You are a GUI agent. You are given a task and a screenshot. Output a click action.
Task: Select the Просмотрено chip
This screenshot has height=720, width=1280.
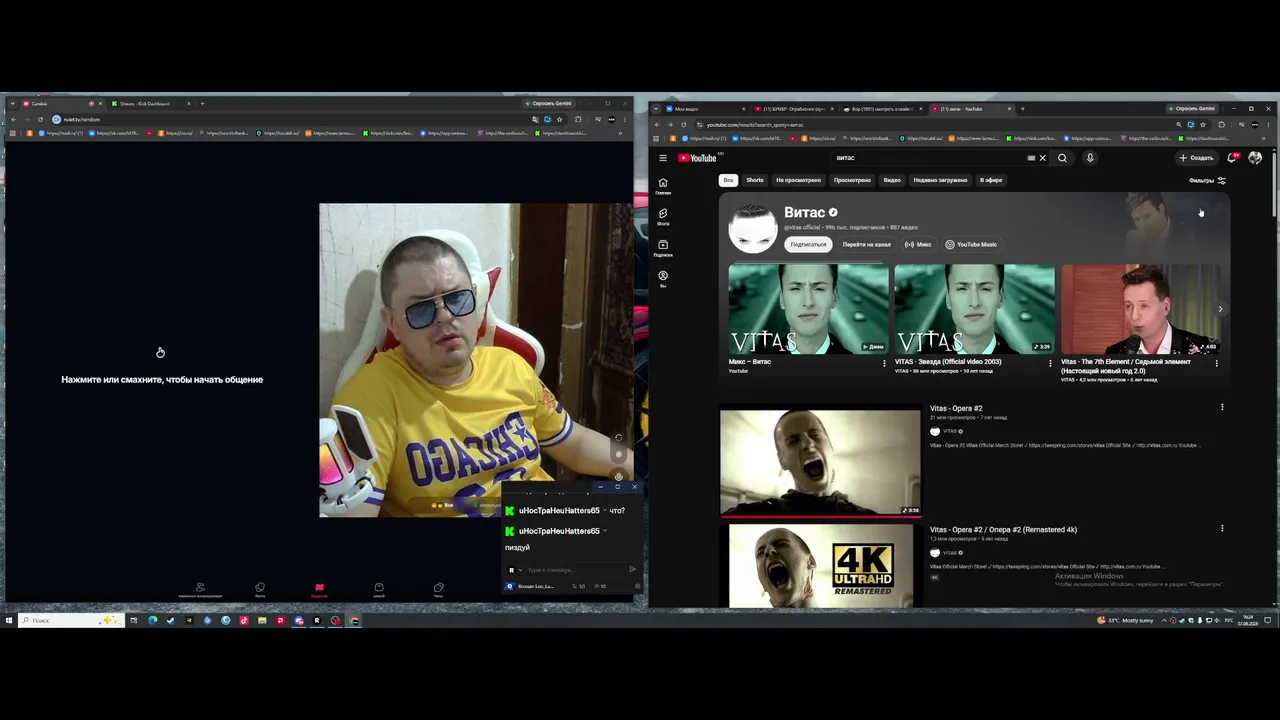(x=852, y=180)
